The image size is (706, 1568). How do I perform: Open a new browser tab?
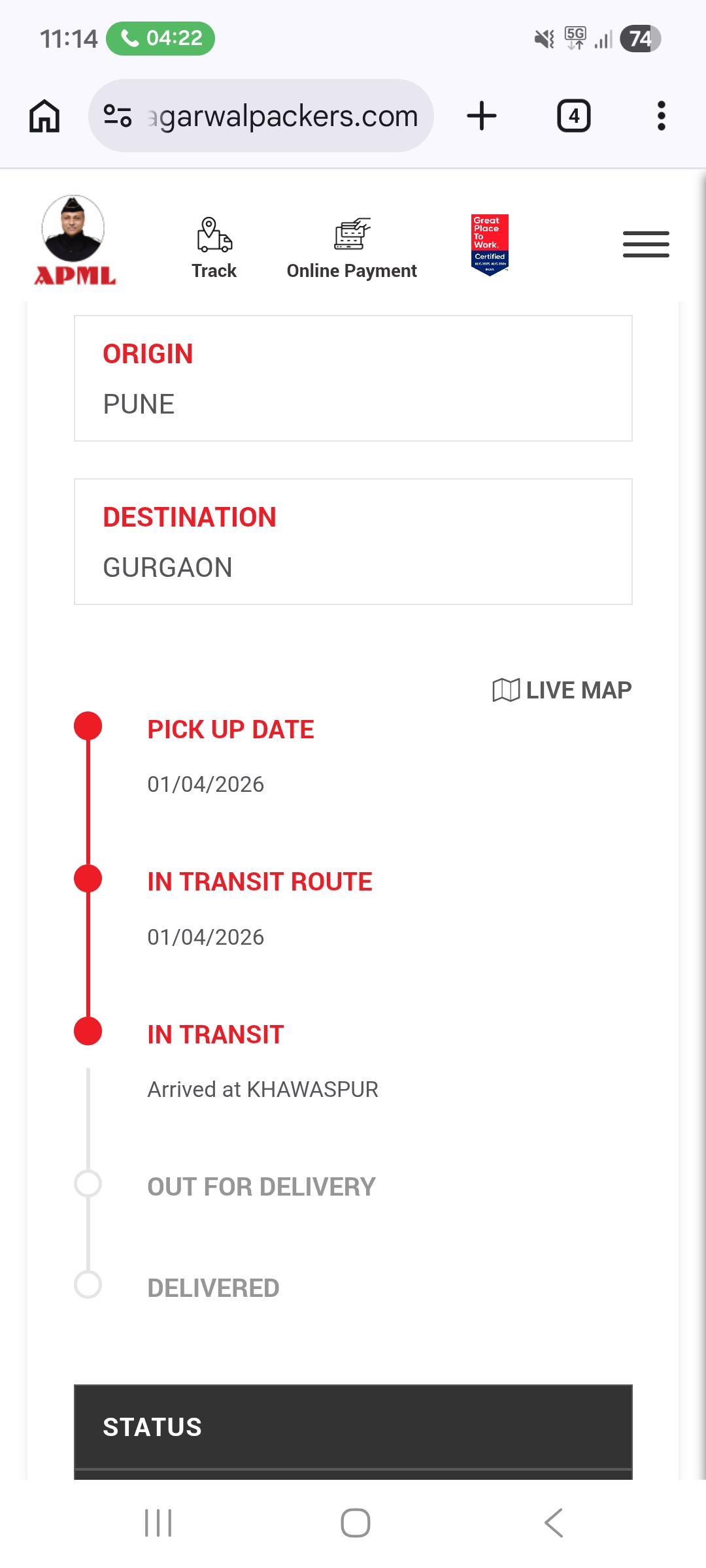click(482, 116)
